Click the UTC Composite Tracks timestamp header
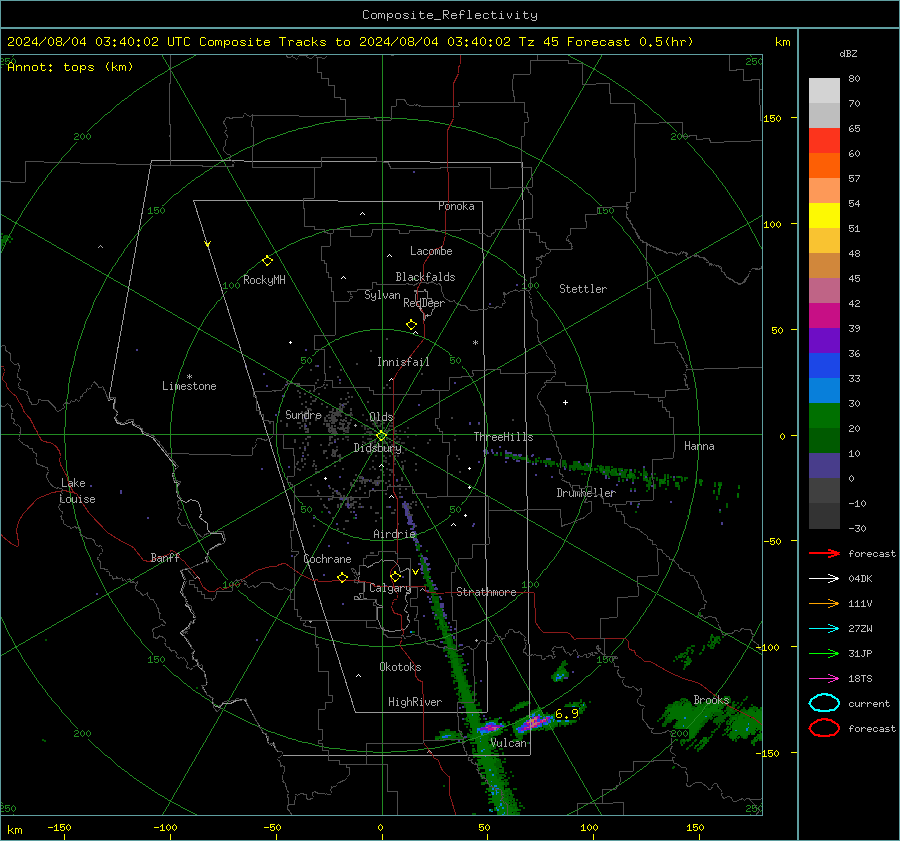This screenshot has height=841, width=900. [350, 42]
